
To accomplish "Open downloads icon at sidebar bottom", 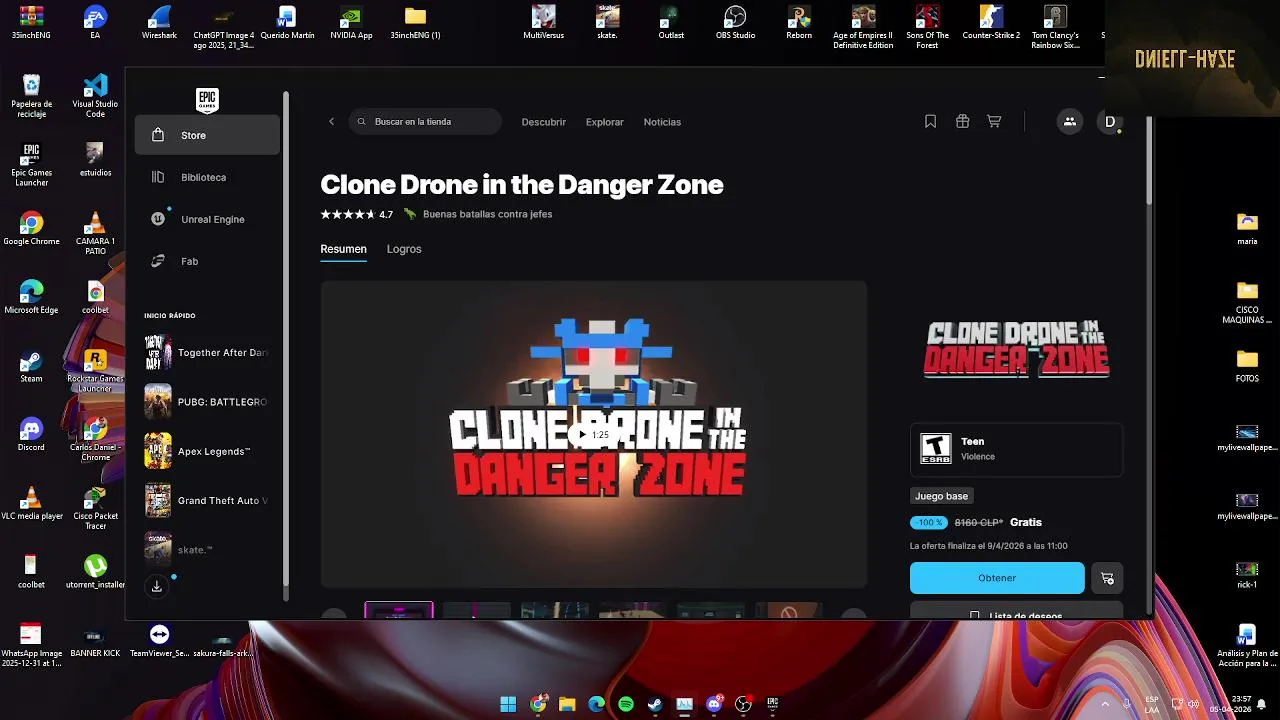I will (x=157, y=587).
